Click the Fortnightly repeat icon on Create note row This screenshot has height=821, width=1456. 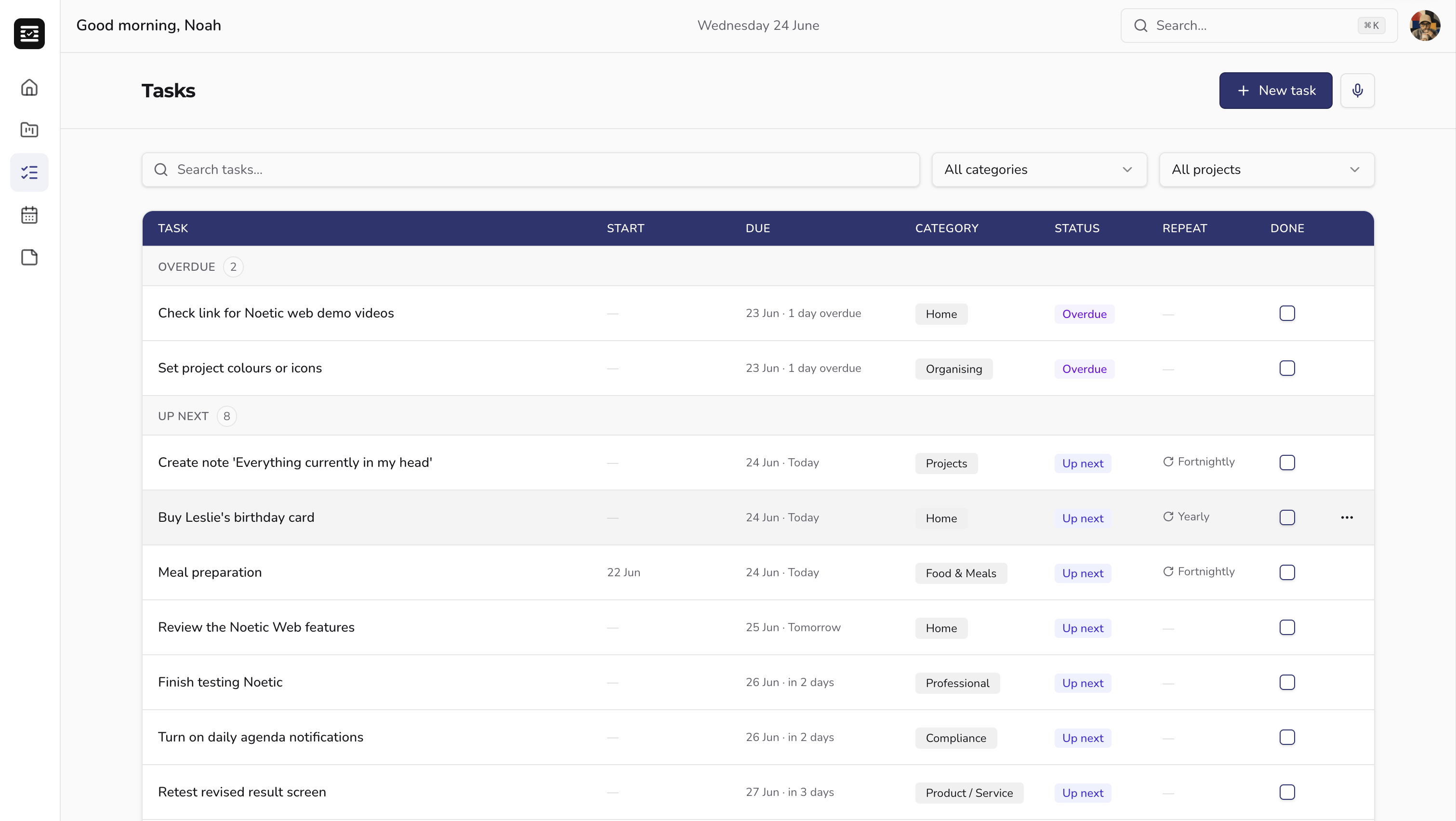tap(1168, 462)
